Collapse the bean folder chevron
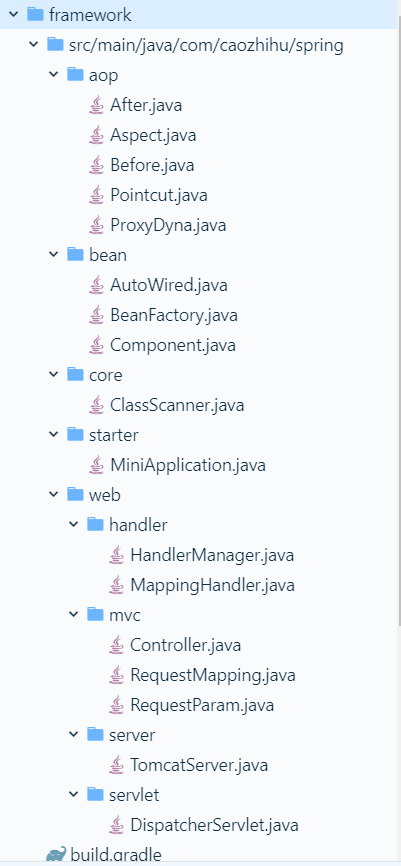 (x=54, y=255)
